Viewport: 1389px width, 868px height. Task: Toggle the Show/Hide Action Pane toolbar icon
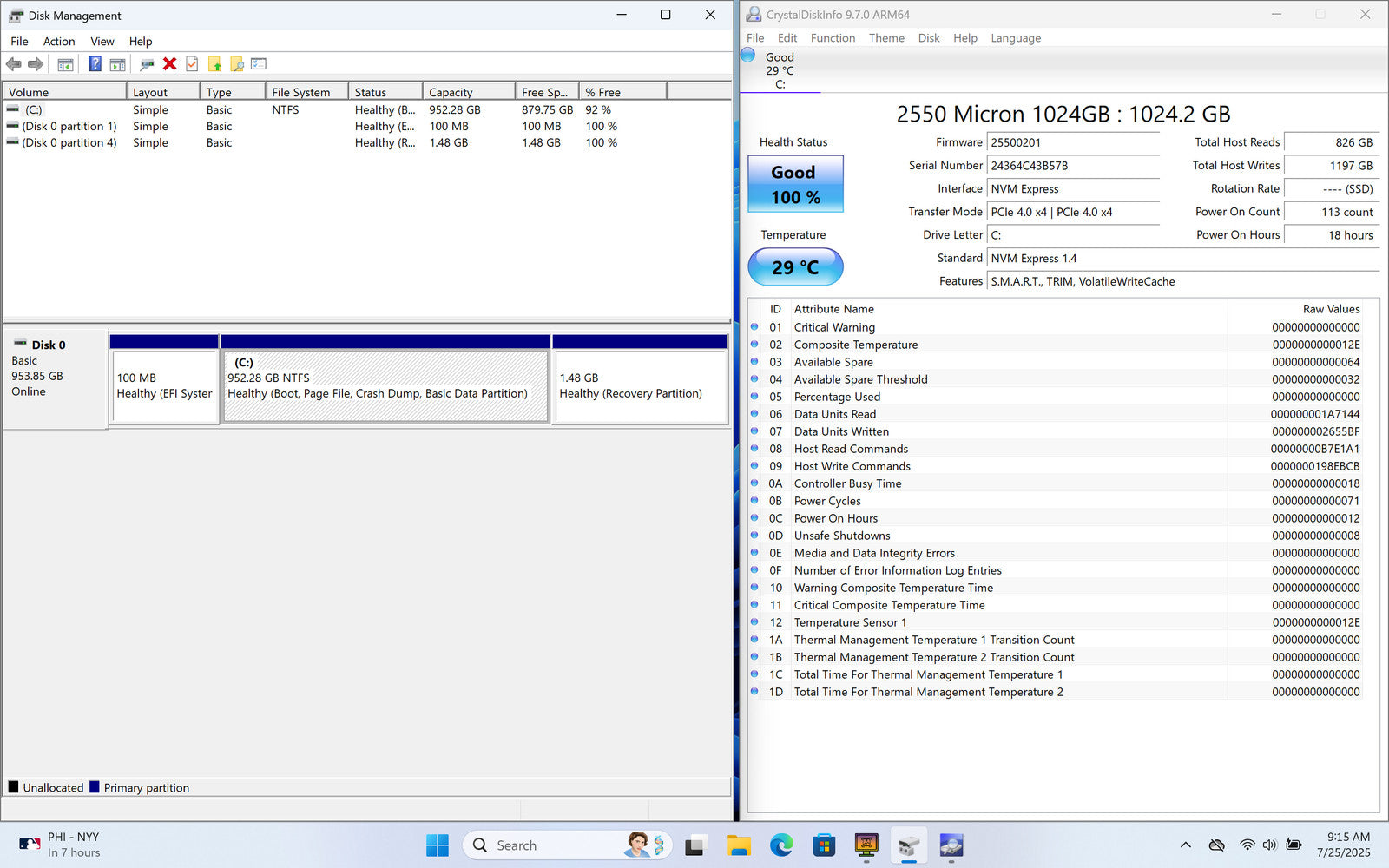point(118,64)
